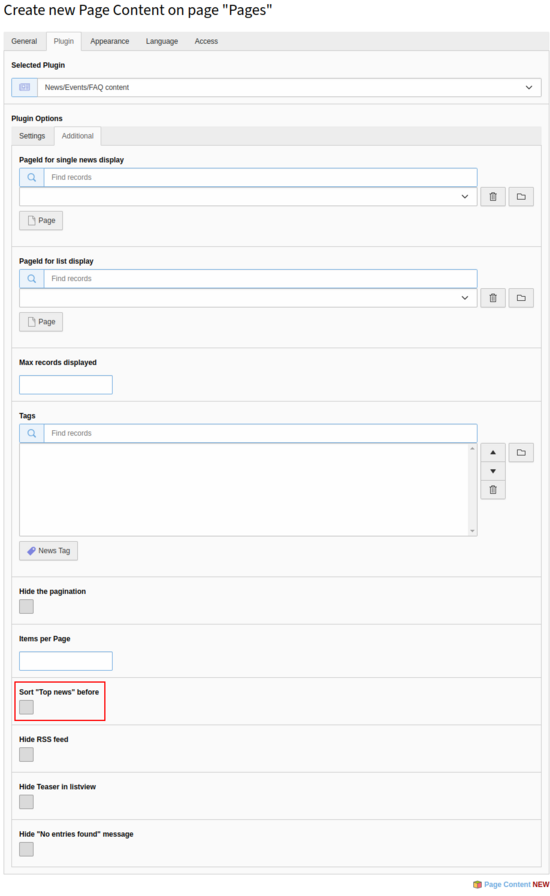Open the Appearance tab
The image size is (550, 896).
tap(109, 41)
